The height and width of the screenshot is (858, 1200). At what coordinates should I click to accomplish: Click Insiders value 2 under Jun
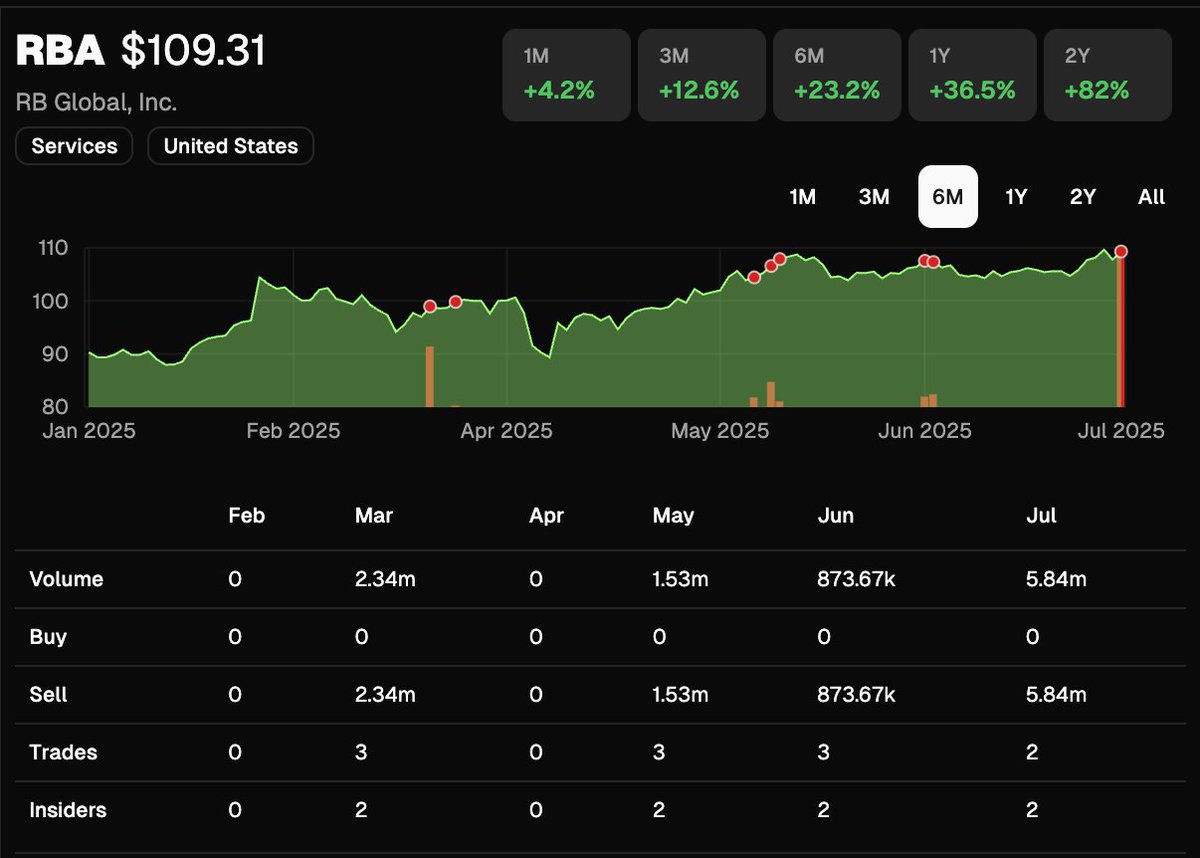pos(823,810)
